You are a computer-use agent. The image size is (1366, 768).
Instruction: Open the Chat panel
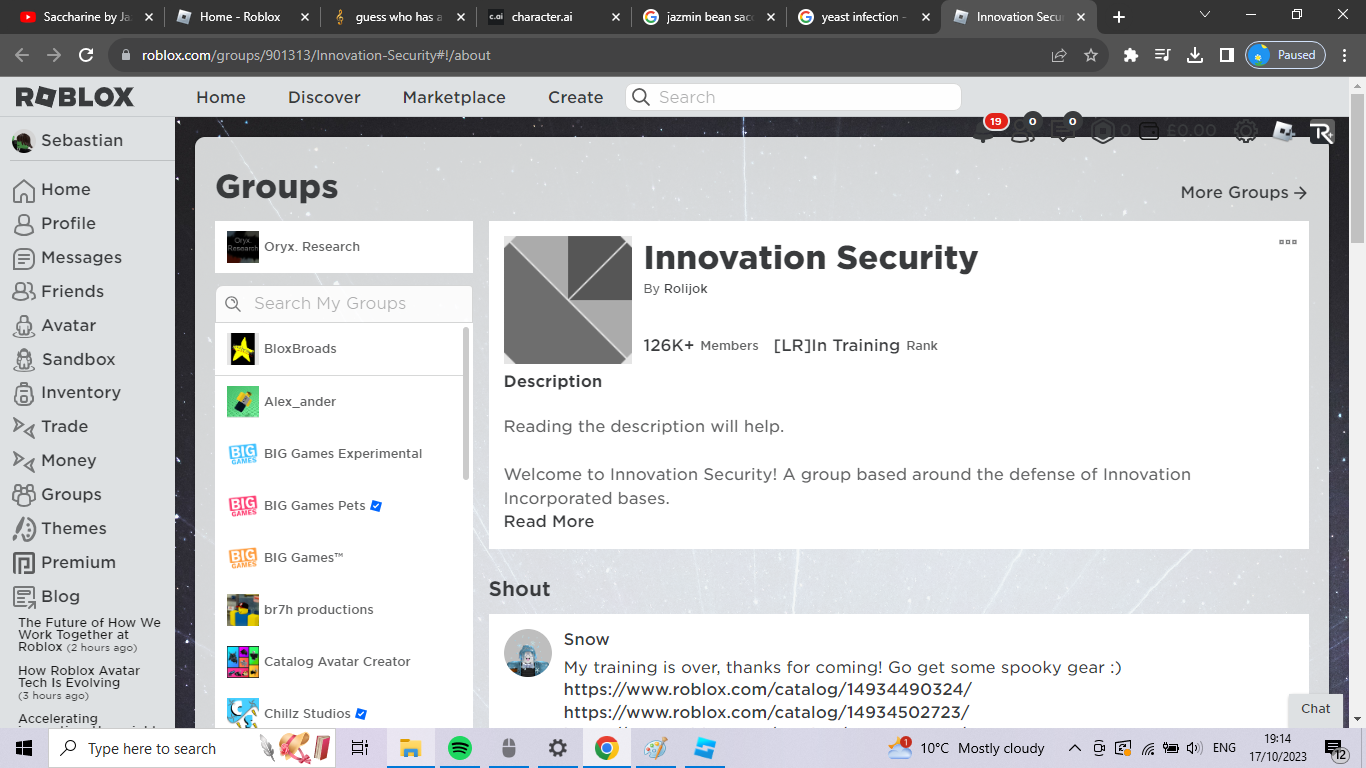[x=1315, y=709]
